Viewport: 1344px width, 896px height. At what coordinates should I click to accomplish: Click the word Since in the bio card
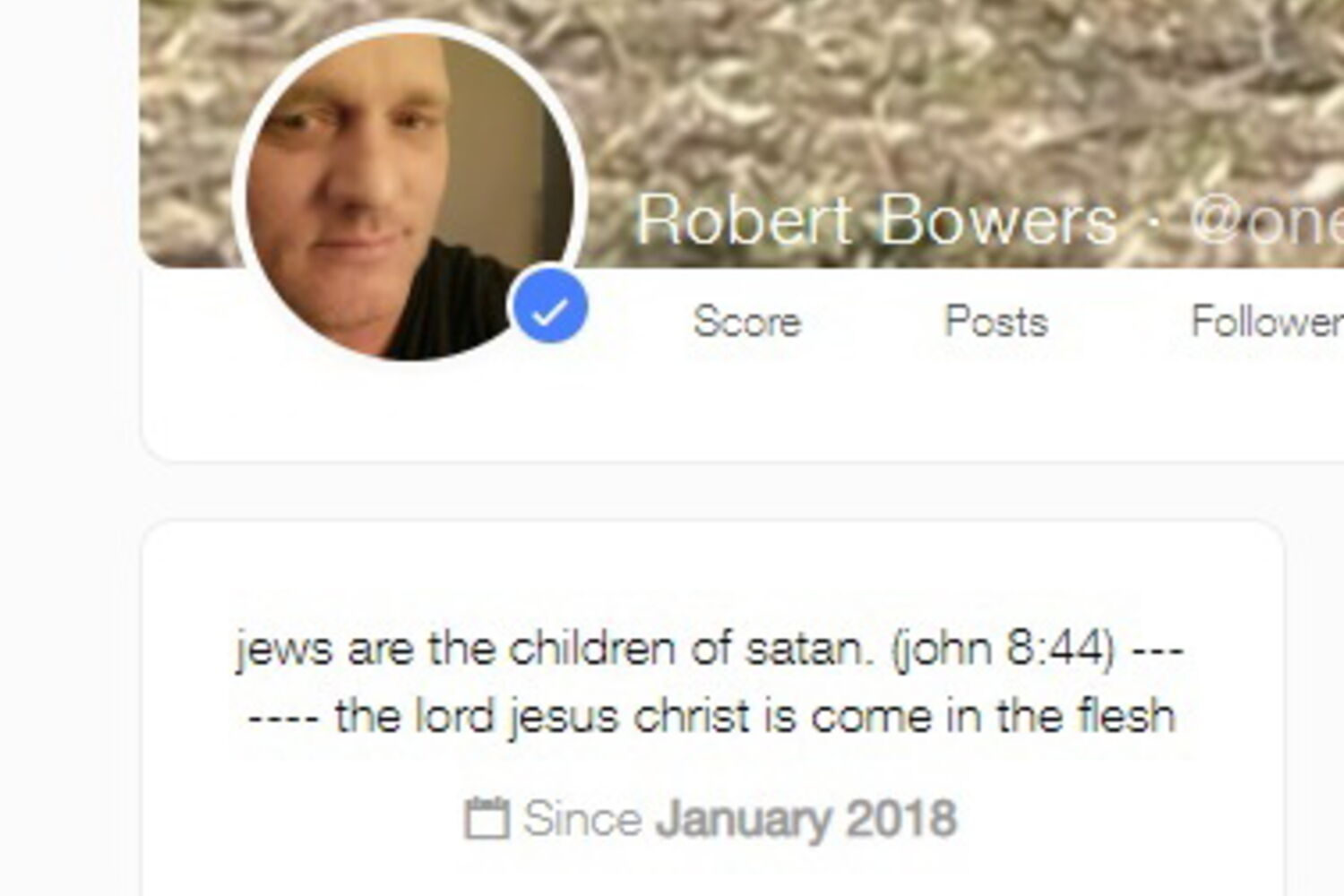tap(582, 819)
